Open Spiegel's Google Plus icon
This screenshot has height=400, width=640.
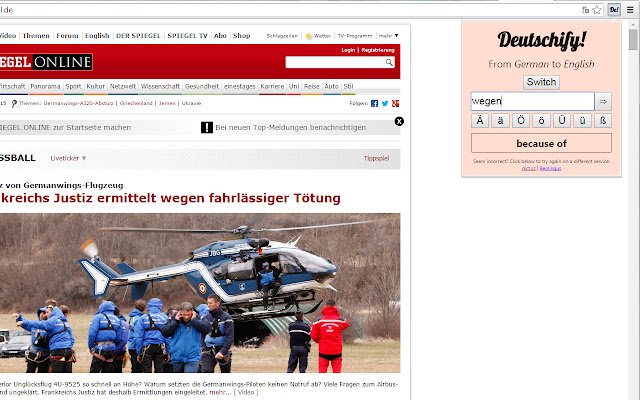point(395,103)
